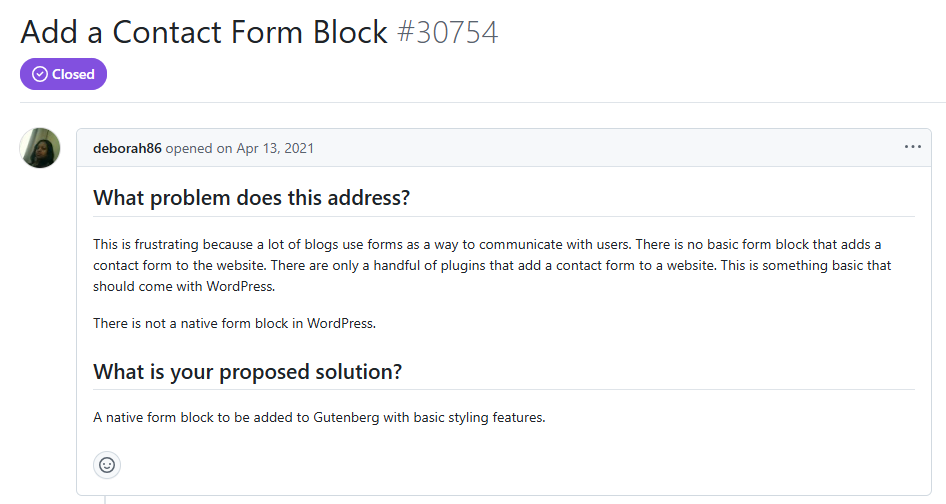Click the heading What problem does this address?

click(x=251, y=197)
